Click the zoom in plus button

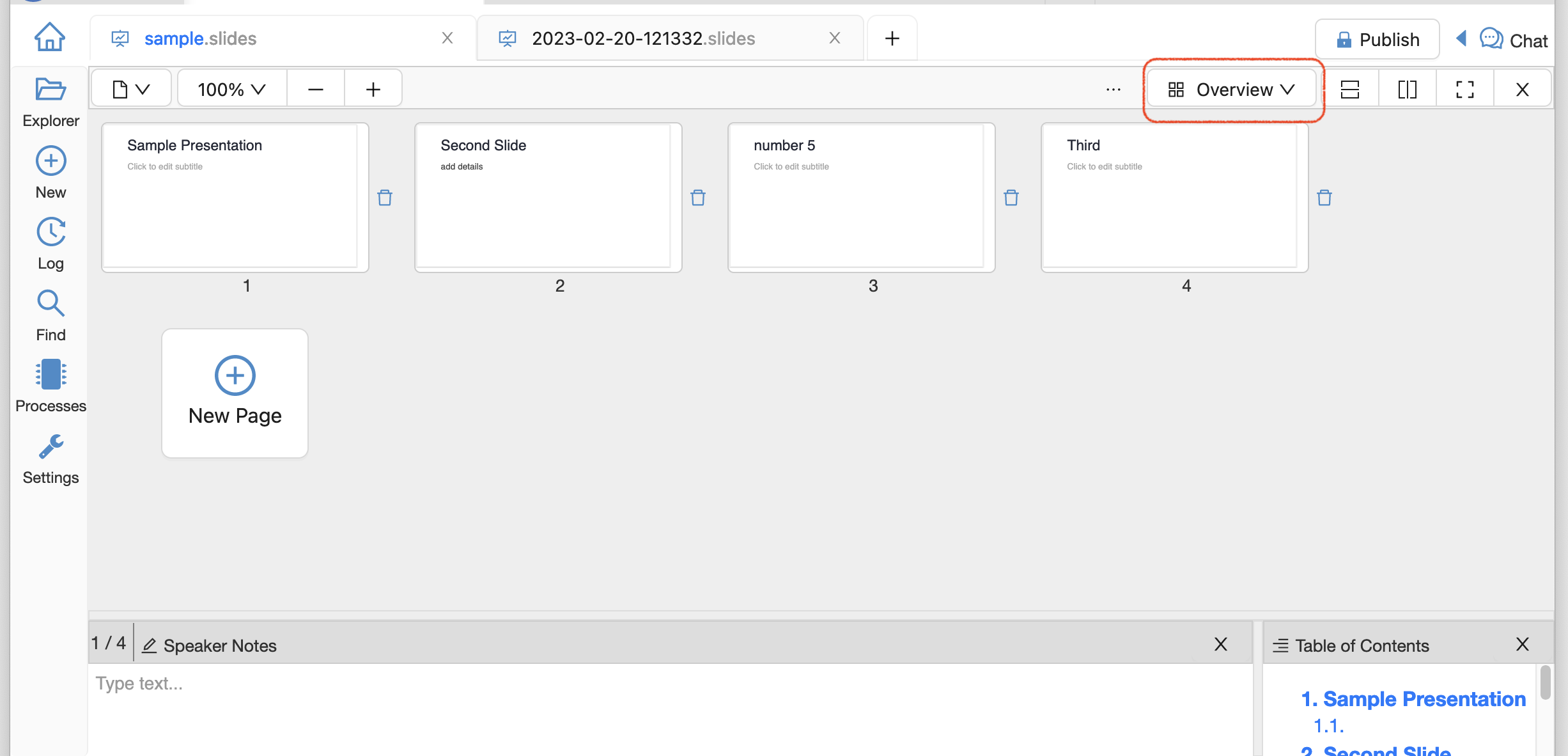click(x=373, y=89)
